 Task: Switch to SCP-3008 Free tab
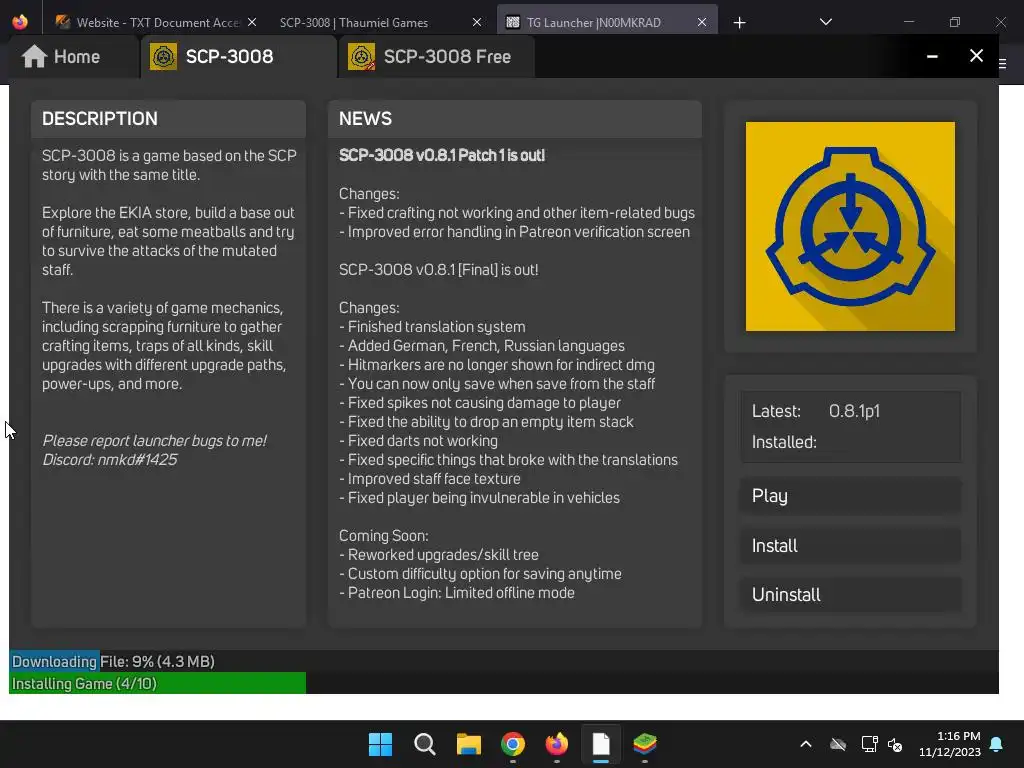pos(436,57)
